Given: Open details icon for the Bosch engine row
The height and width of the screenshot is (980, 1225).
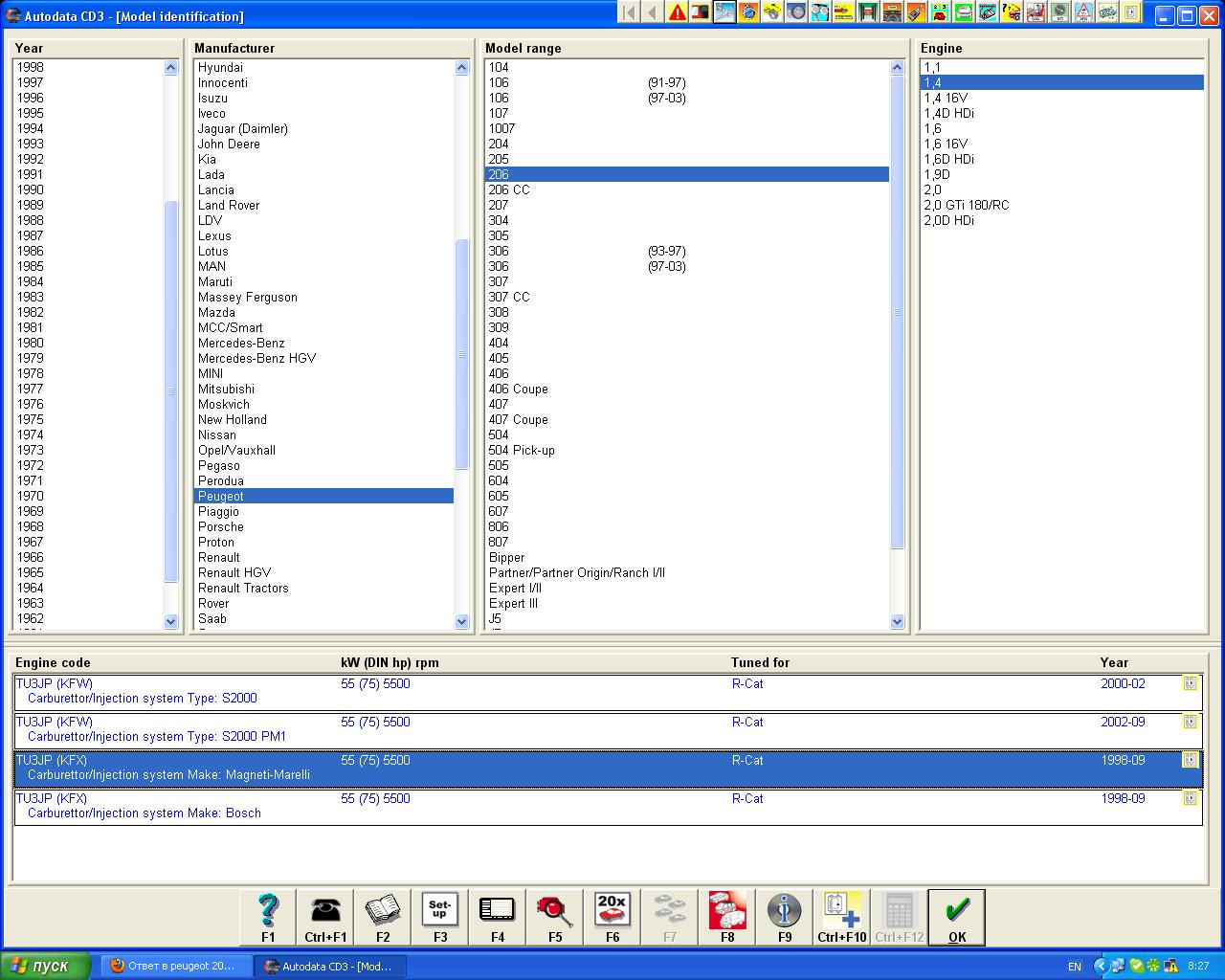Looking at the screenshot, I should tap(1190, 798).
